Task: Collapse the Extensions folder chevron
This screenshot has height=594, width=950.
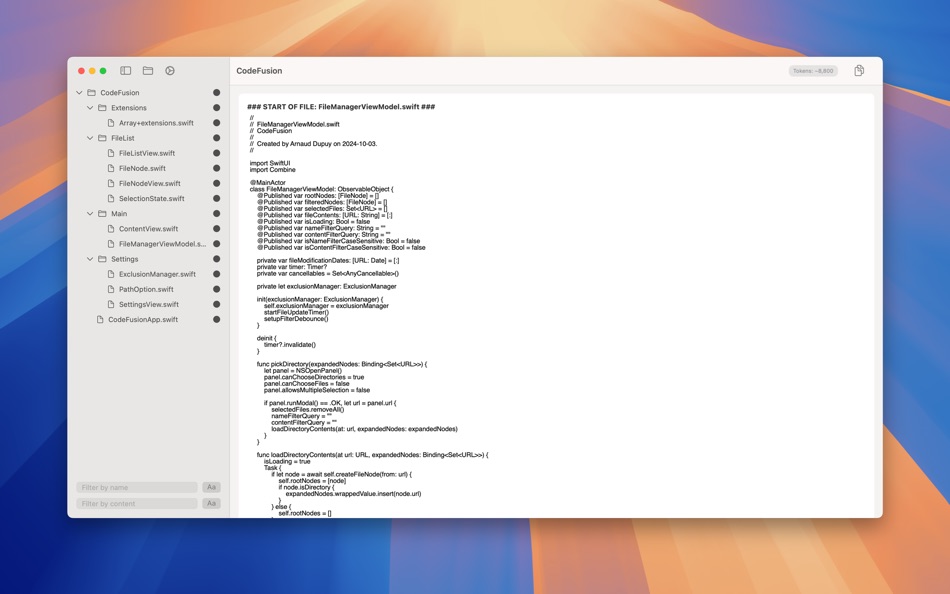Action: pos(90,108)
